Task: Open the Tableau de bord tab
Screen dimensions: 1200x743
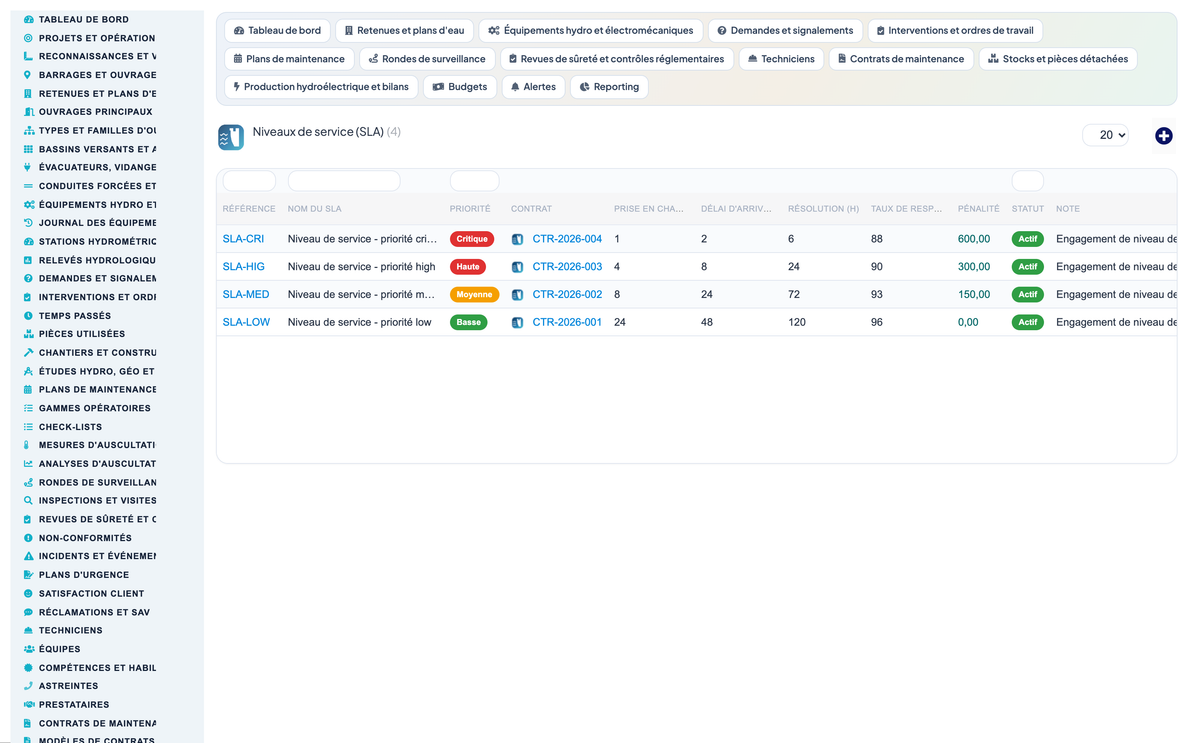Action: (x=277, y=31)
